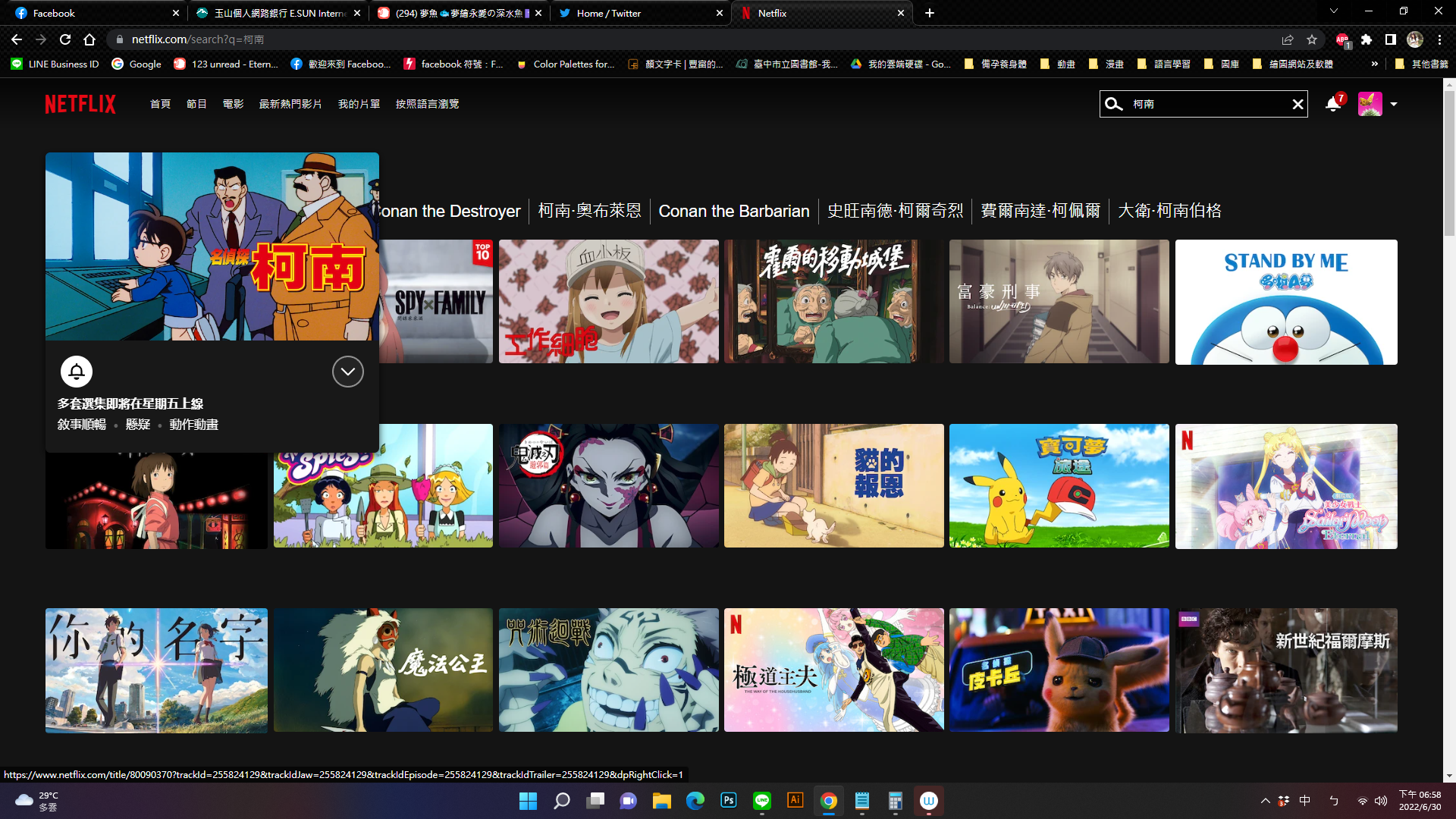Open the Sailor Moon Eternal thumbnail
The width and height of the screenshot is (1456, 819).
[x=1286, y=486]
